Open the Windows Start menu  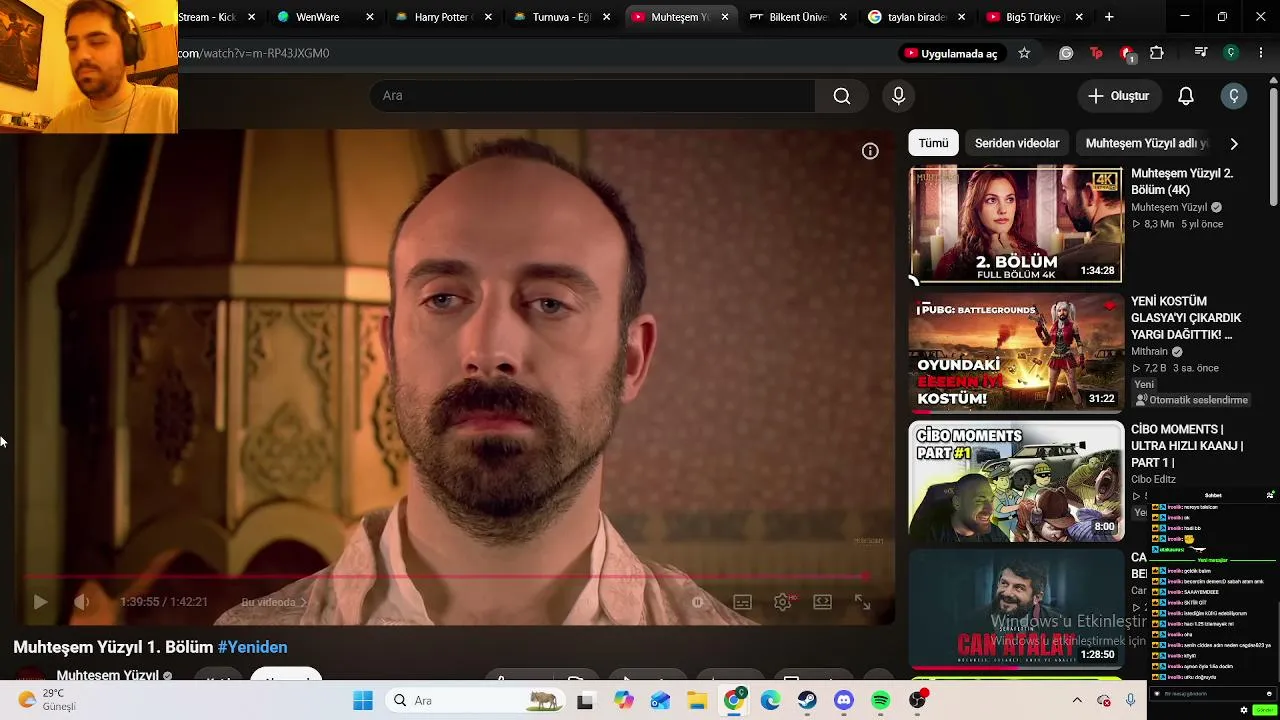363,701
